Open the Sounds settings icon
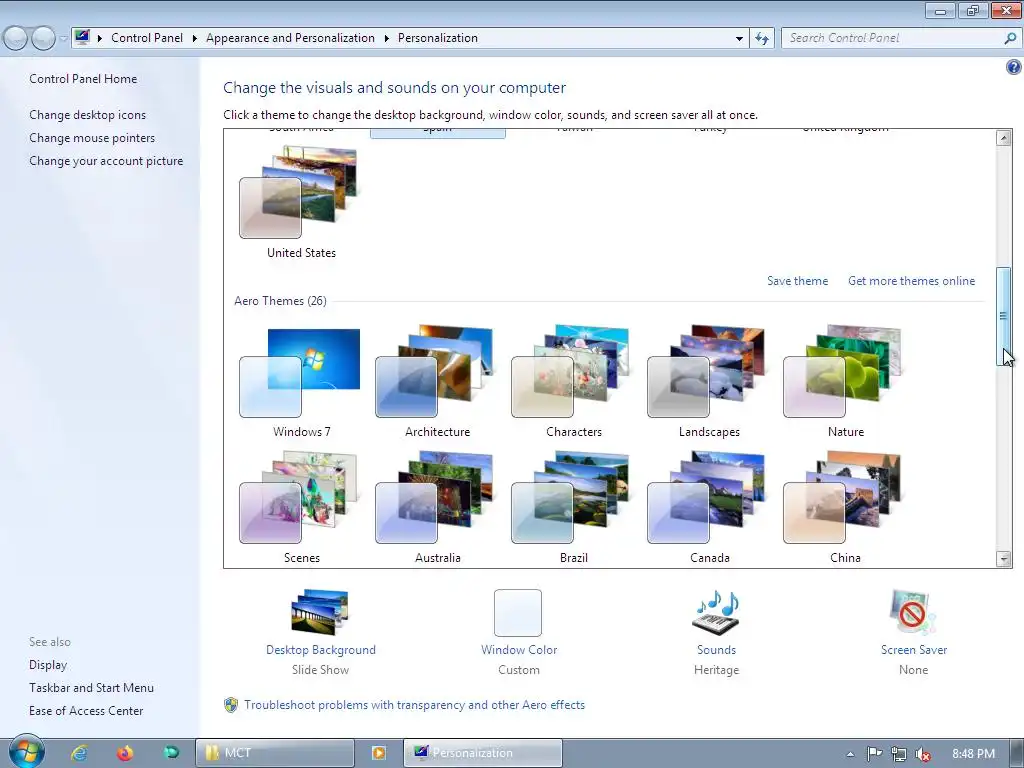 click(716, 612)
